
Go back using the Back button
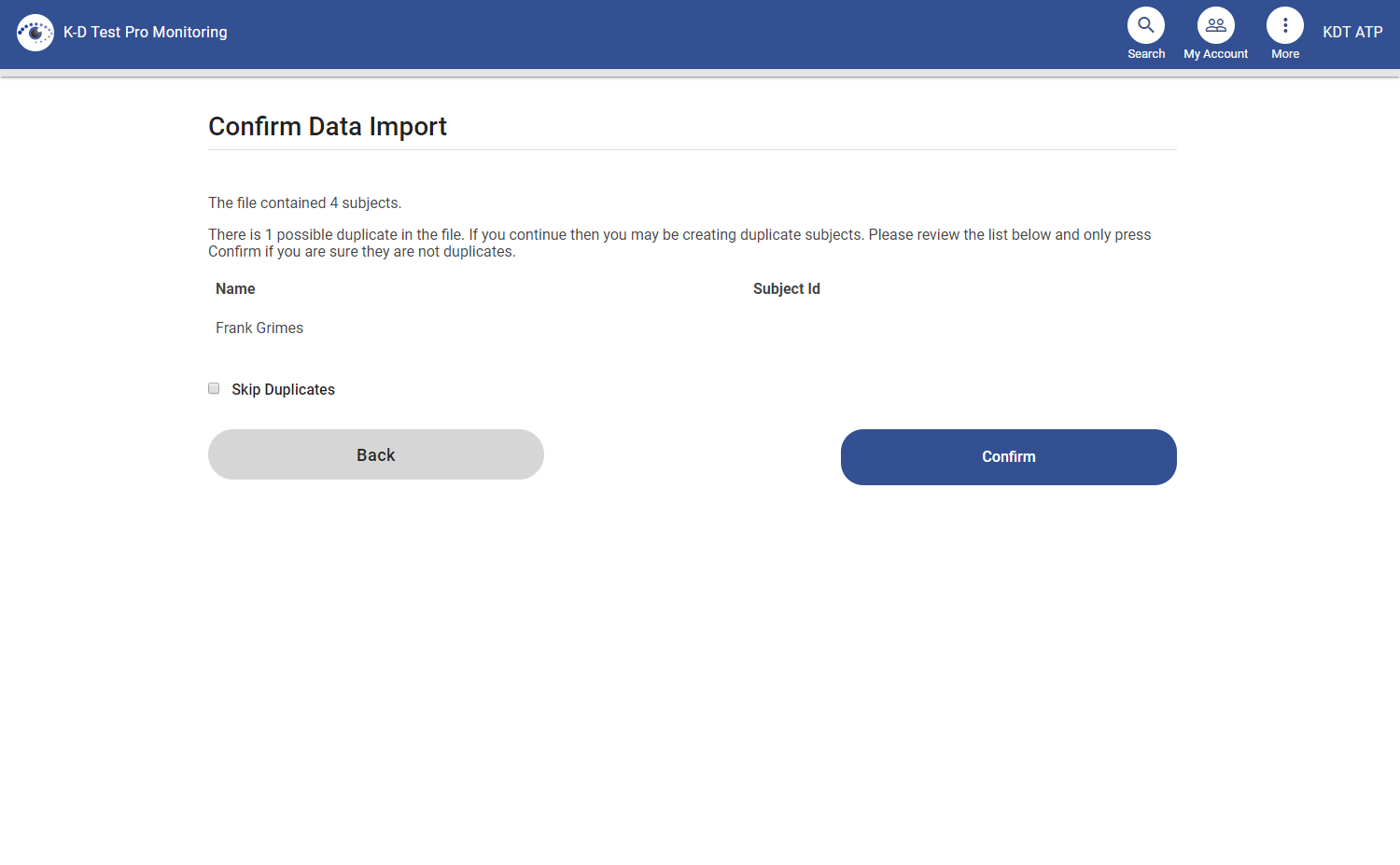pos(375,454)
